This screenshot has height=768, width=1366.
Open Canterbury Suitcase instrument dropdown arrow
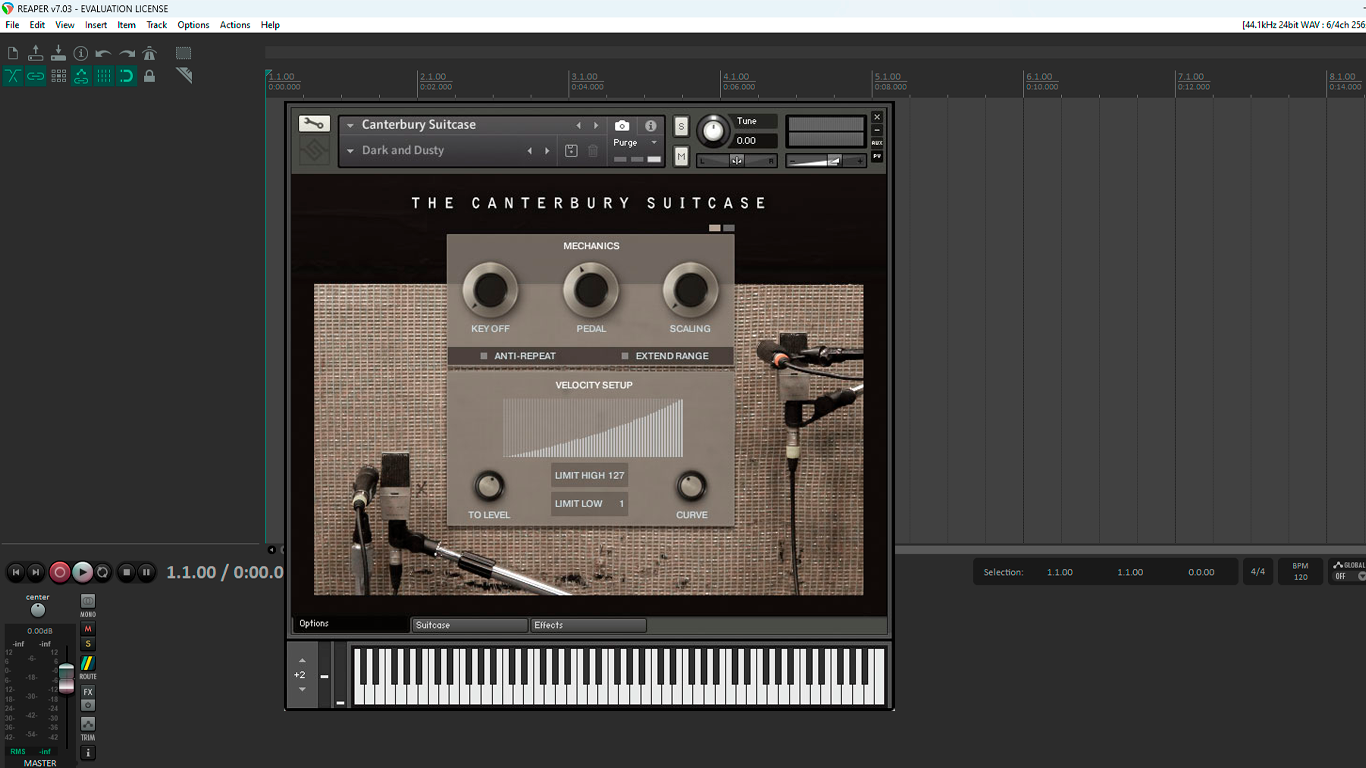pos(350,125)
